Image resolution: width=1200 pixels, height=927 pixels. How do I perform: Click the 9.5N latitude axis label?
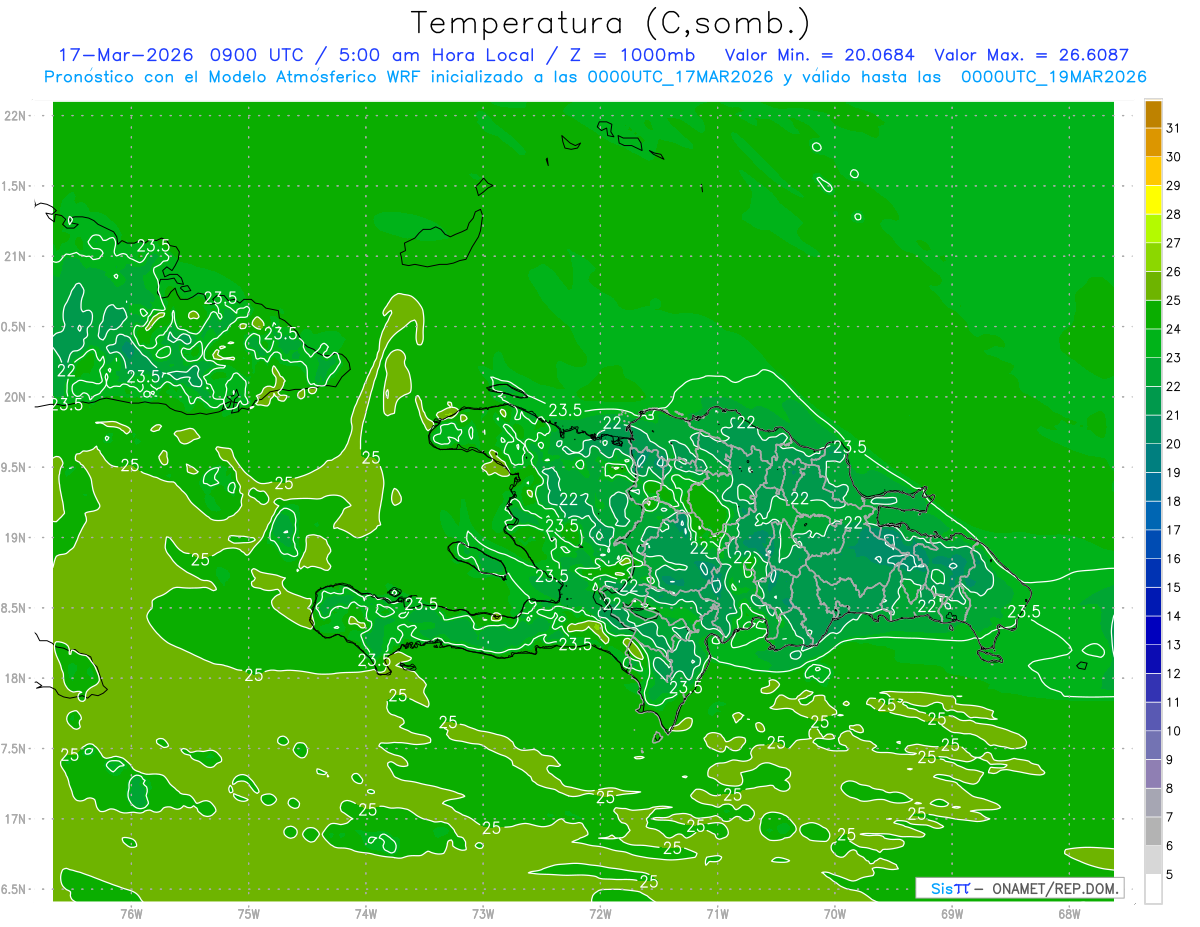pyautogui.click(x=15, y=467)
